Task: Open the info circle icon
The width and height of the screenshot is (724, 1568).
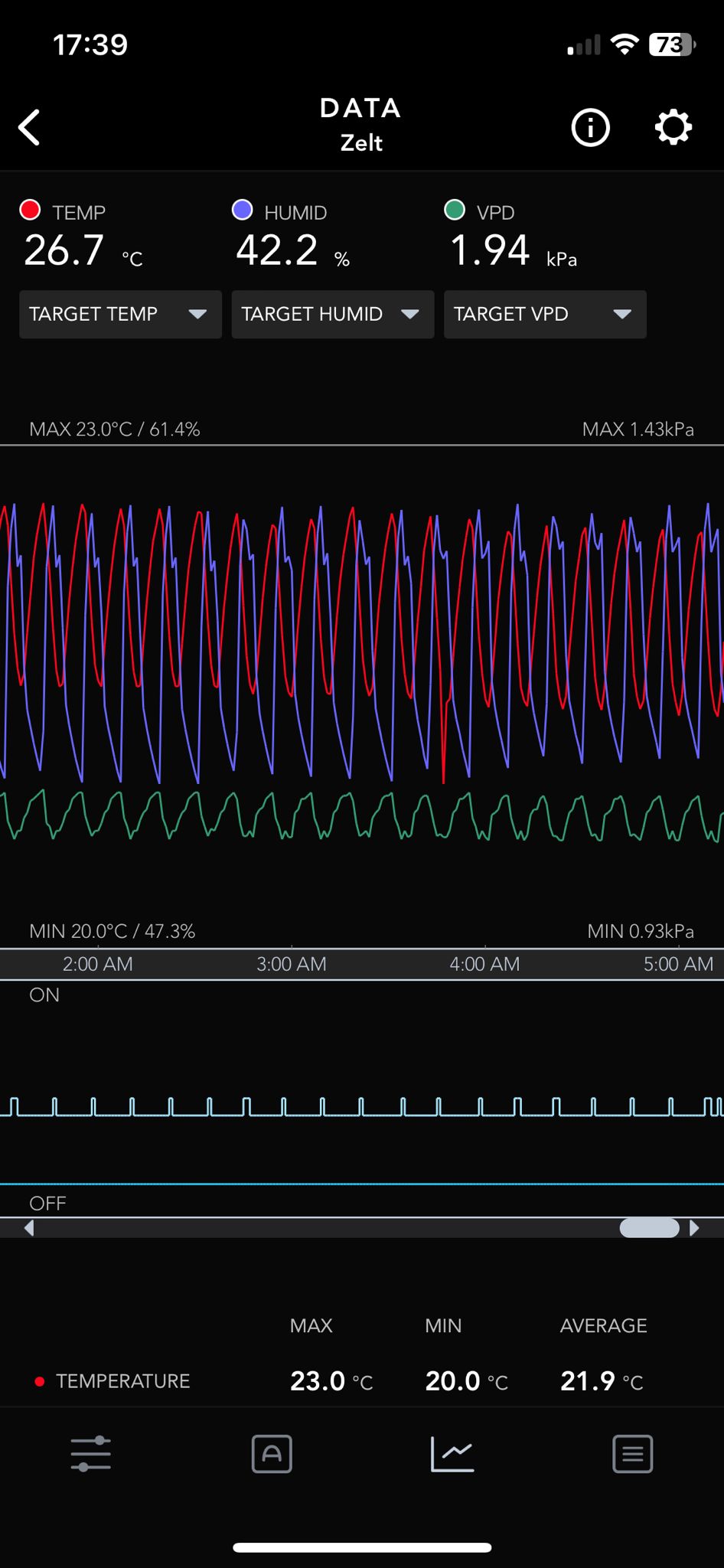Action: point(590,127)
